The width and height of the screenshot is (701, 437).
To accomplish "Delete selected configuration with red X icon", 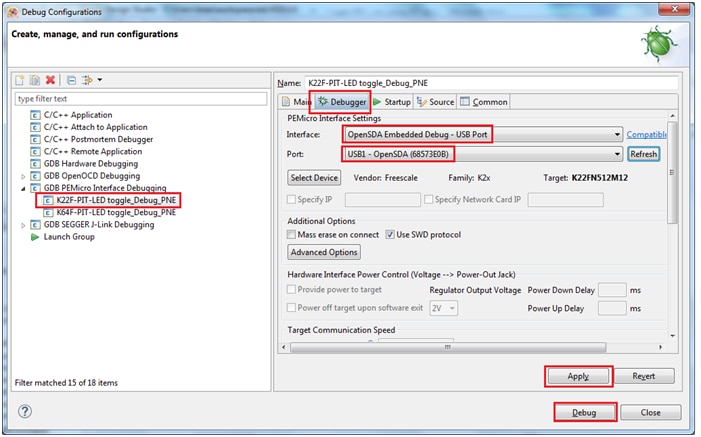I will pos(51,80).
